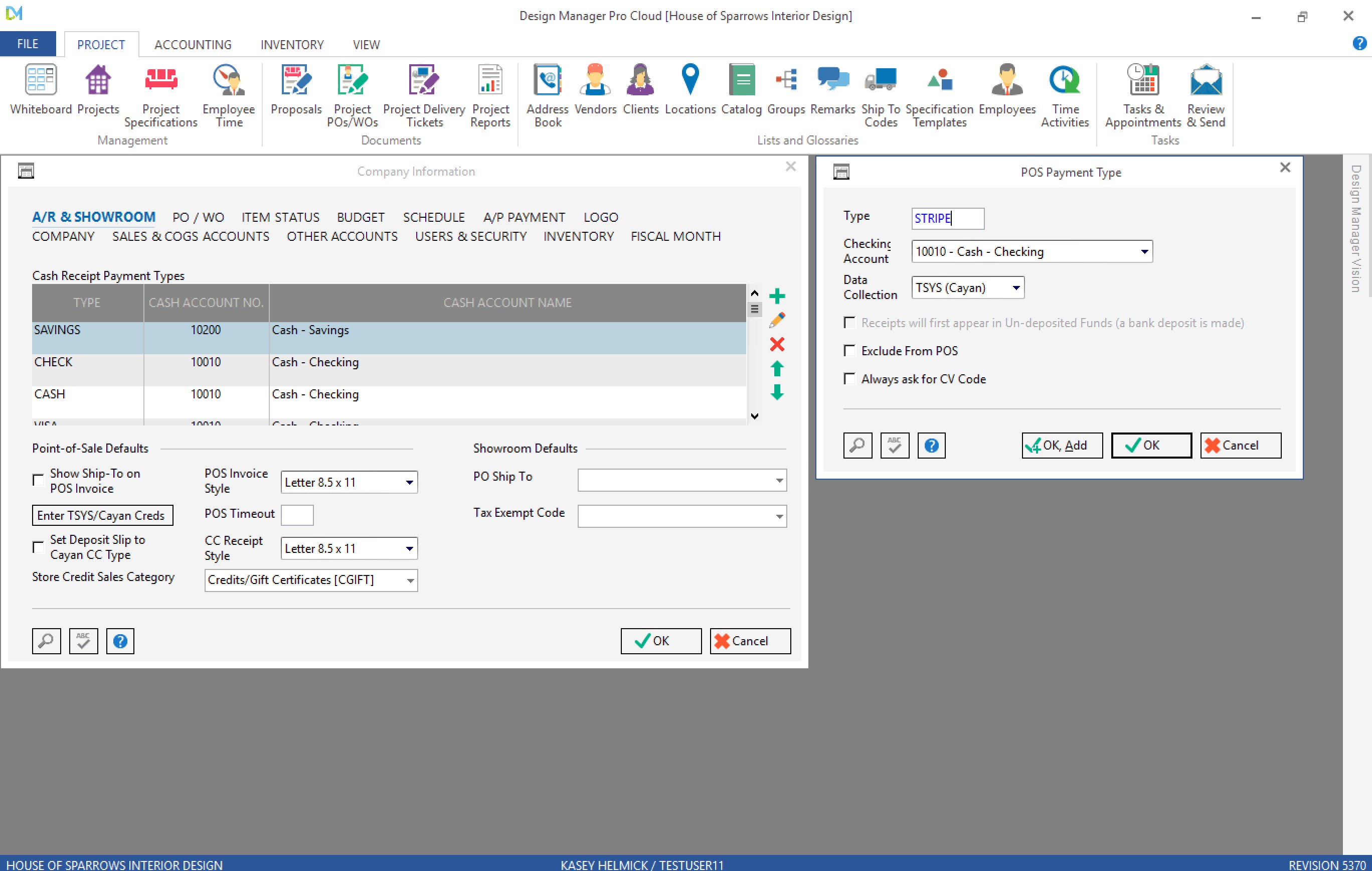Click Enter TSYS/Cayan Creds button
The image size is (1372, 871).
pyautogui.click(x=103, y=515)
